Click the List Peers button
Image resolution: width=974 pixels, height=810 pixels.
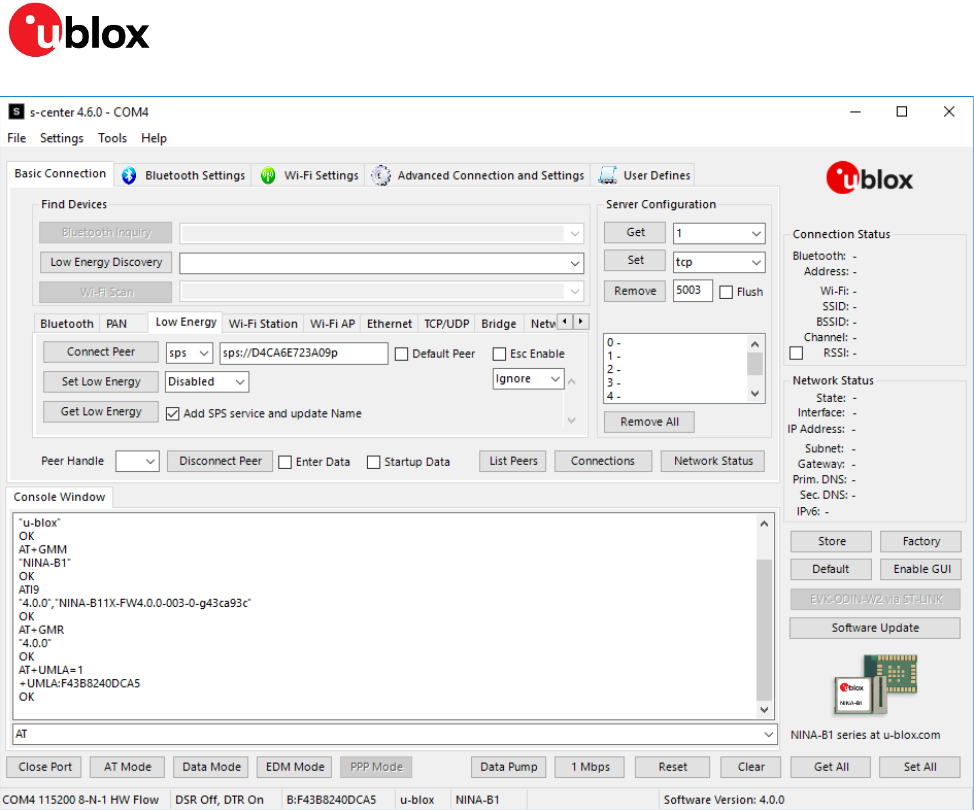pos(513,462)
